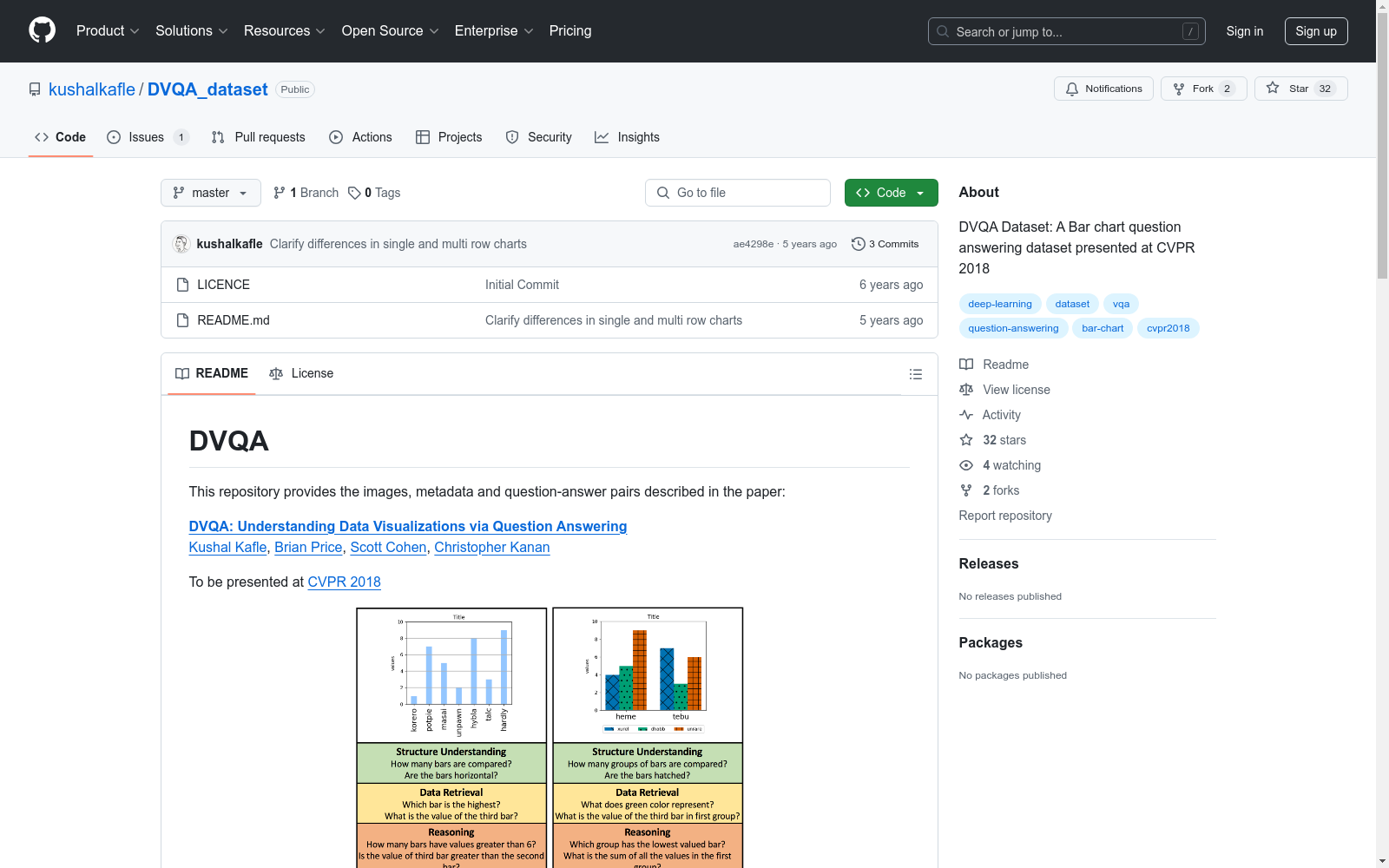Open kushalkafle's avatar image
Image resolution: width=1389 pixels, height=868 pixels.
tap(181, 244)
